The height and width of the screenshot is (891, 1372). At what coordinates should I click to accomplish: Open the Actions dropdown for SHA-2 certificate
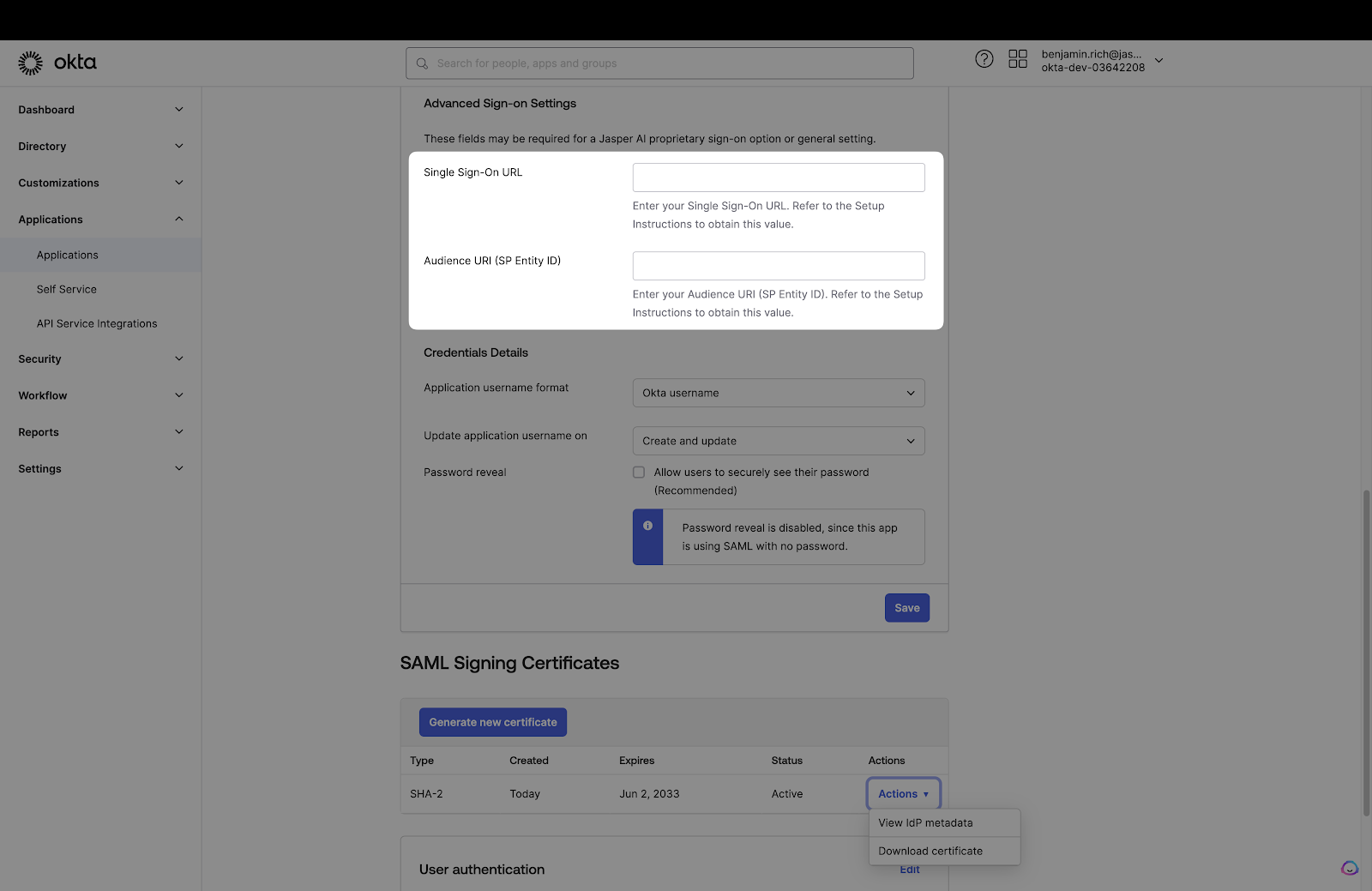click(x=904, y=794)
